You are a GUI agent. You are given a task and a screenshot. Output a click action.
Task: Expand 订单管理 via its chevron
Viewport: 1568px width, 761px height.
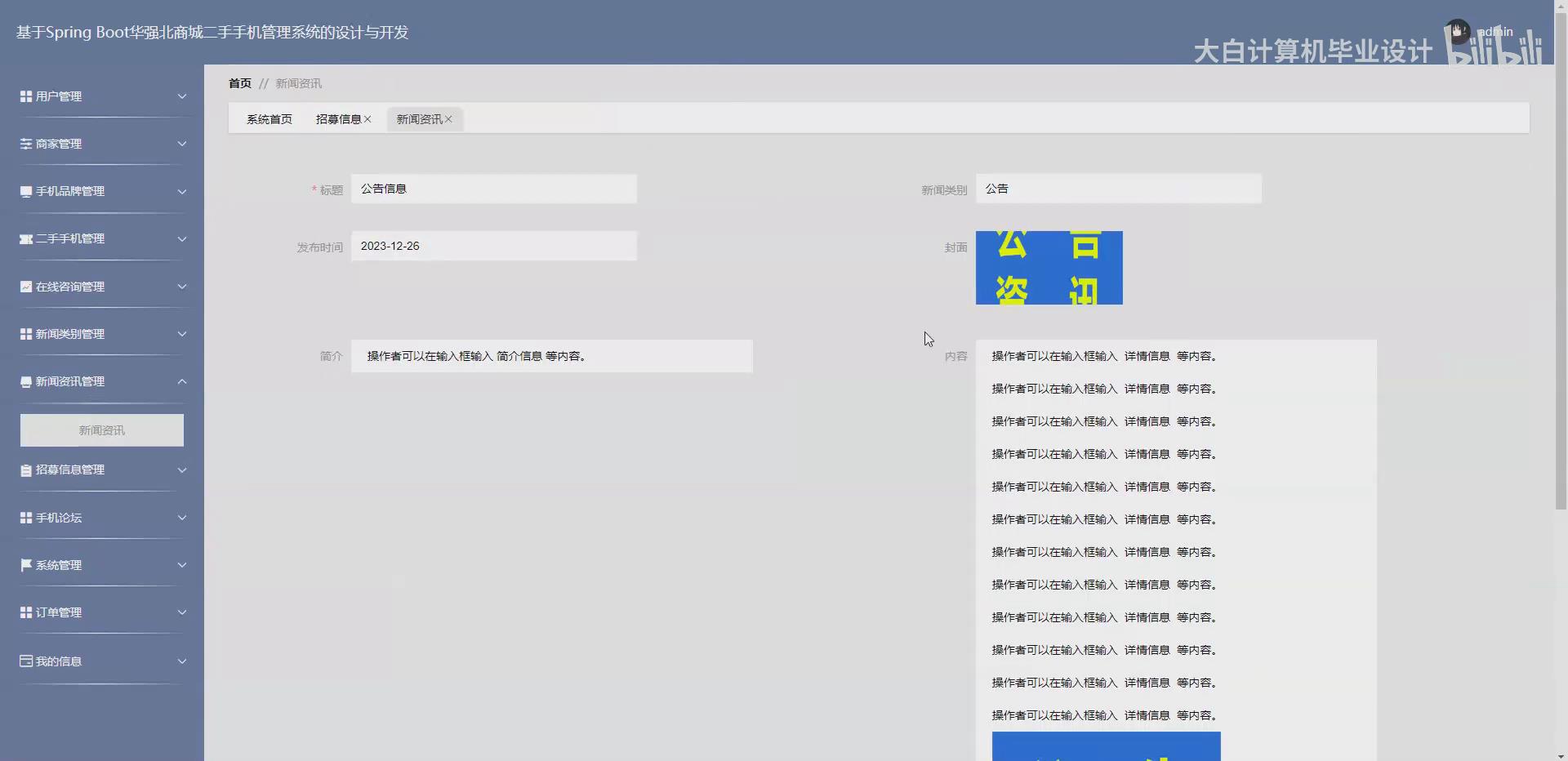click(182, 612)
